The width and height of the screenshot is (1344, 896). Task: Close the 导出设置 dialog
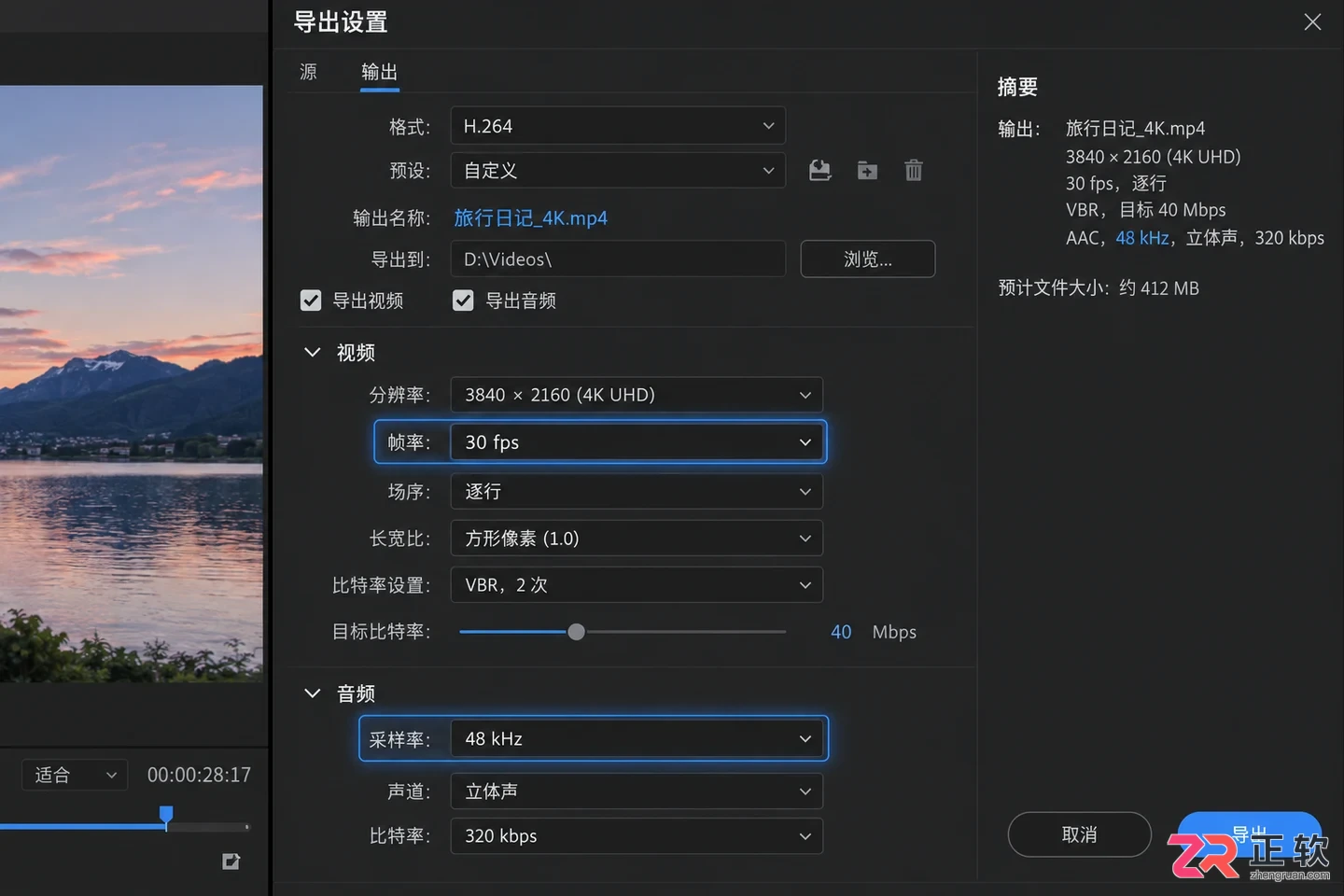1312,21
